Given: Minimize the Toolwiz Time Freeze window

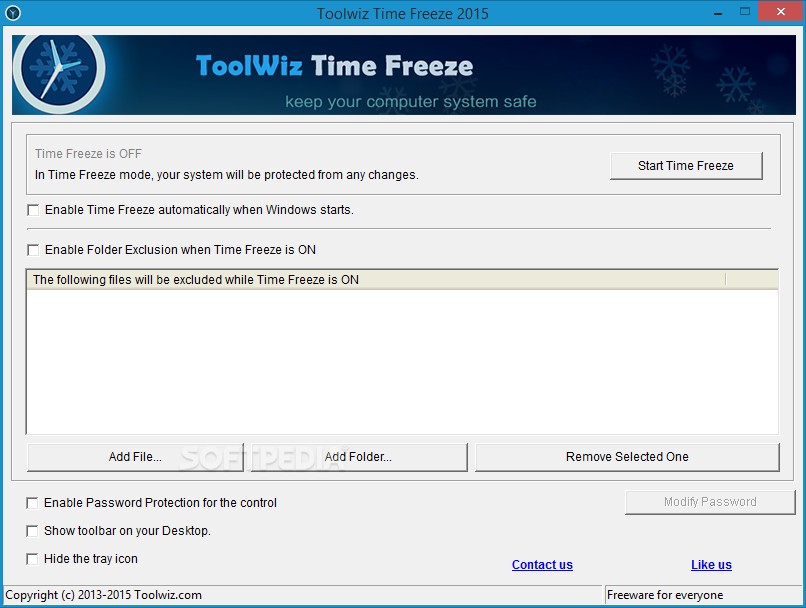Looking at the screenshot, I should 718,12.
